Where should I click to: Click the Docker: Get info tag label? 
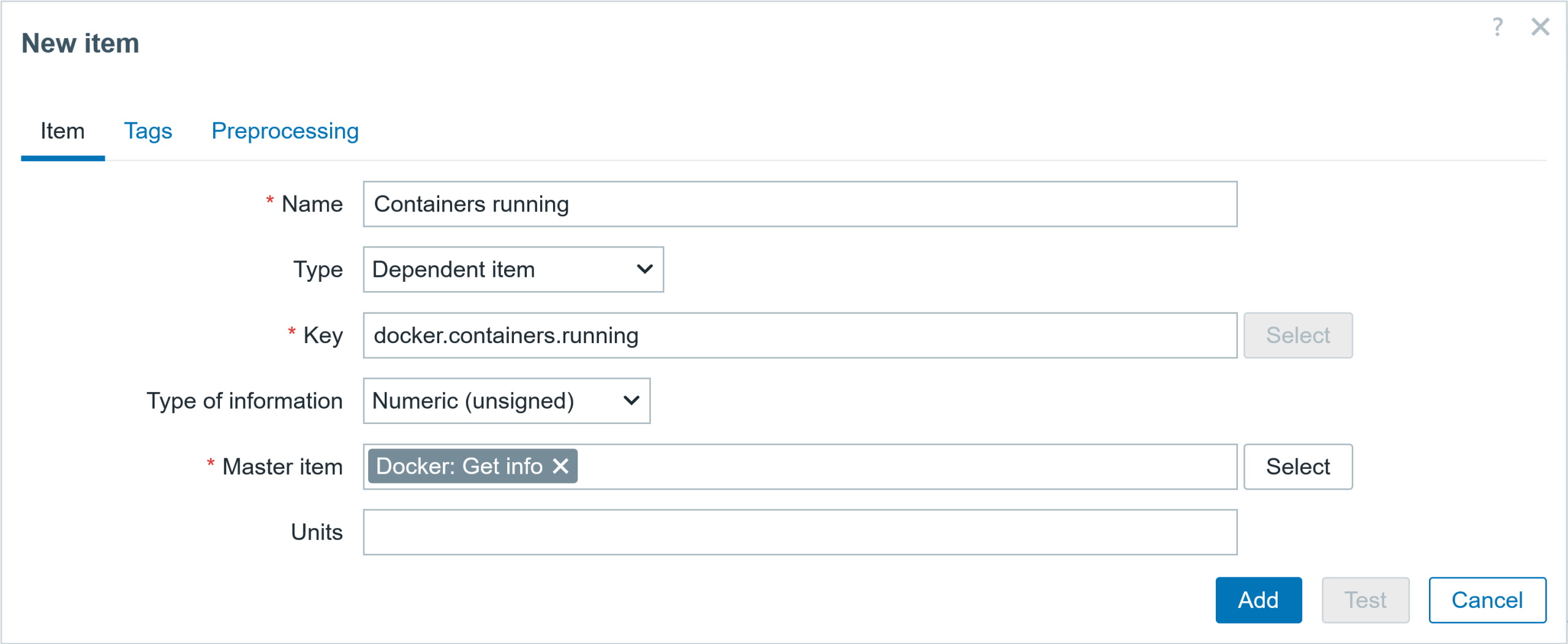click(x=459, y=466)
